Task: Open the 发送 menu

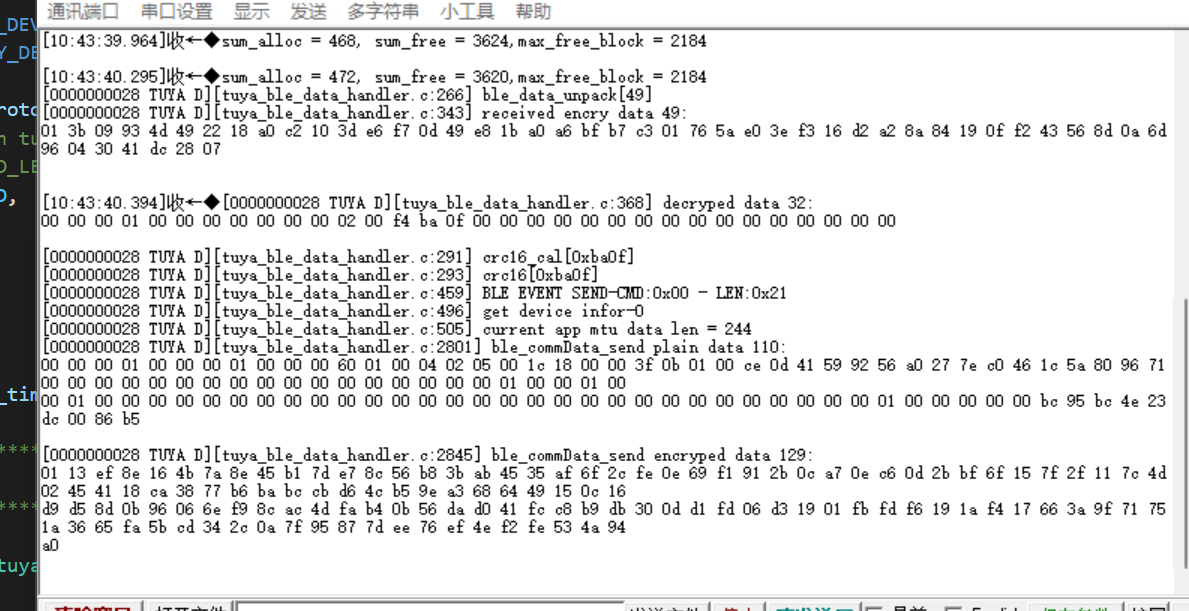Action: click(308, 12)
